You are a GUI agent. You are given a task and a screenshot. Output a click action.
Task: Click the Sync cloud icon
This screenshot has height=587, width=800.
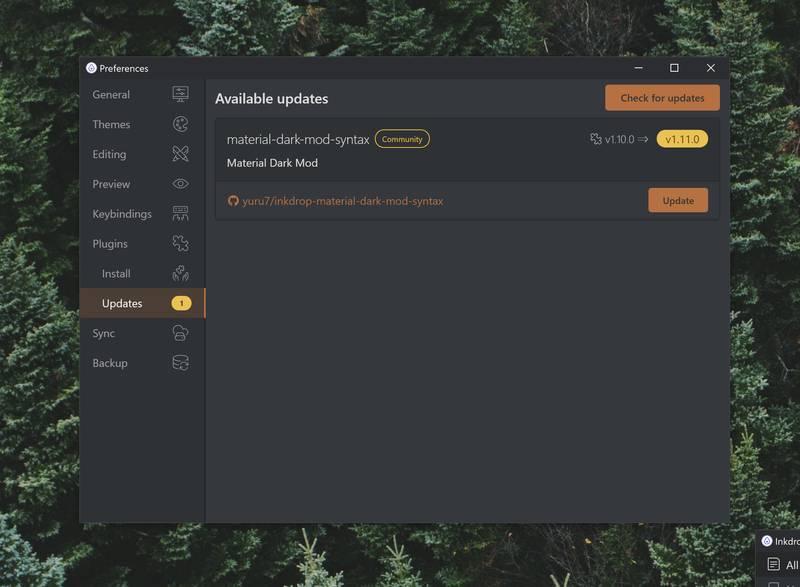[179, 333]
